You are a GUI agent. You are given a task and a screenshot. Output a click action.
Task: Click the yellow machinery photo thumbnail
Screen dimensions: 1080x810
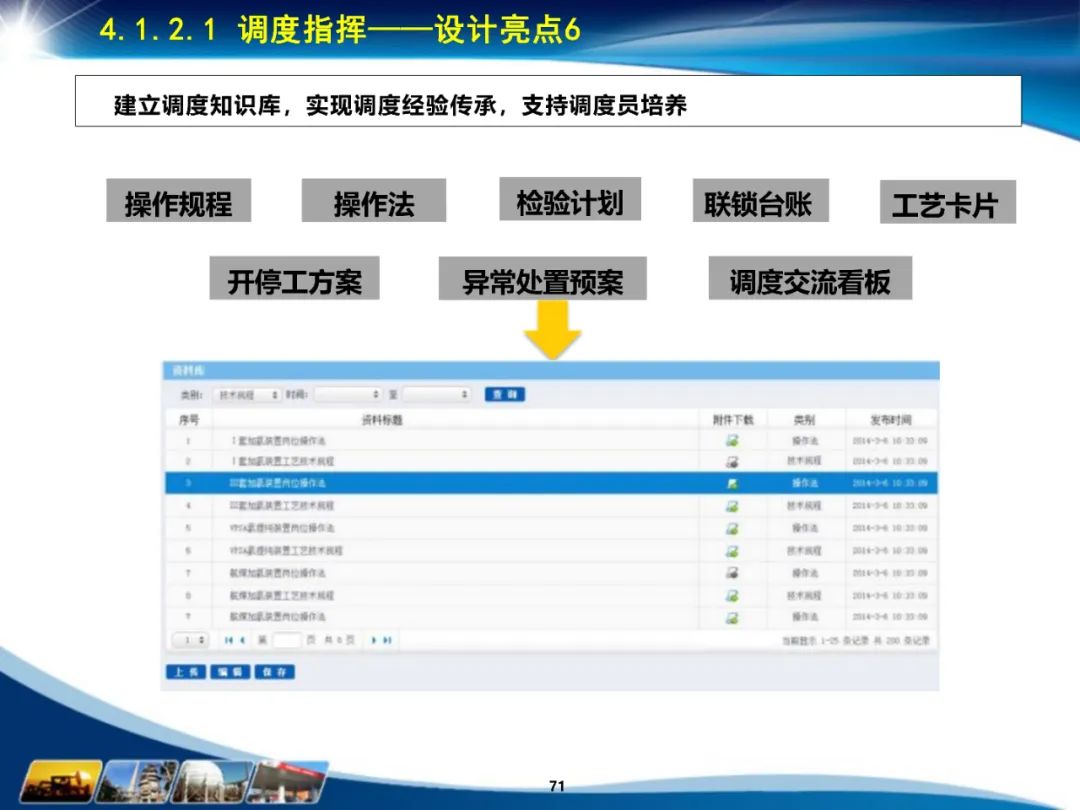pos(61,782)
